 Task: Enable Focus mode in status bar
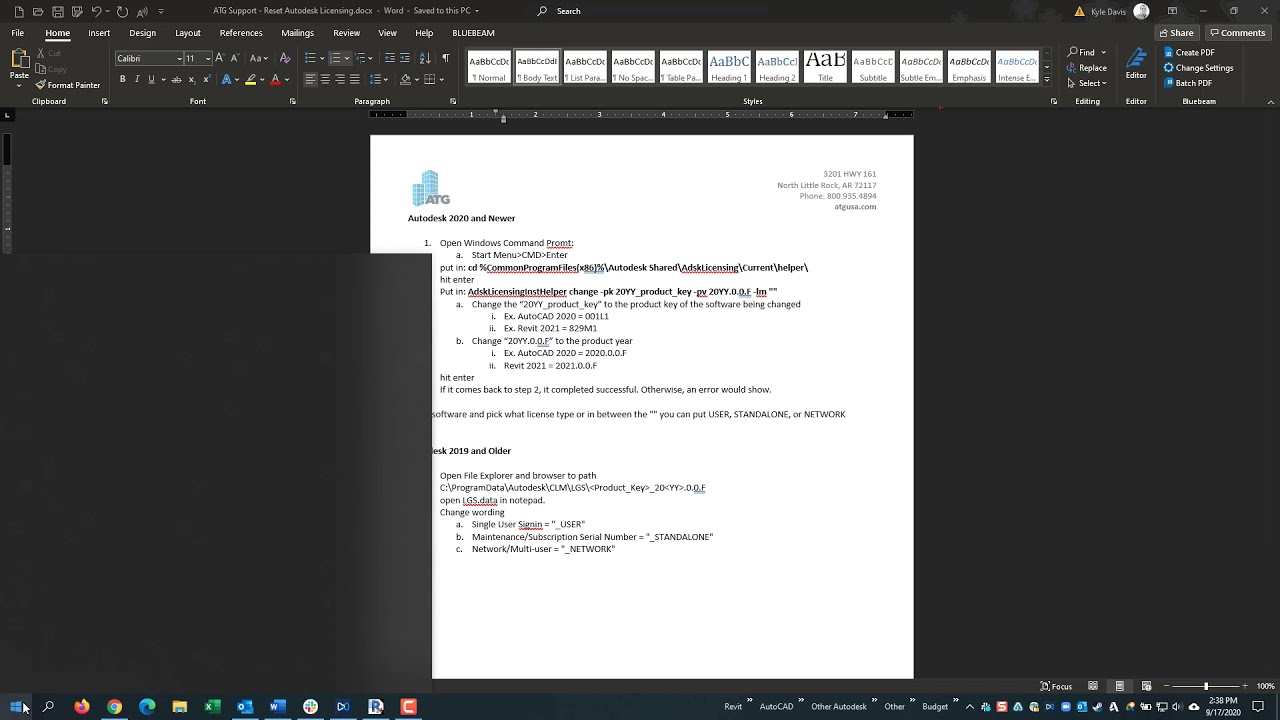[1056, 686]
